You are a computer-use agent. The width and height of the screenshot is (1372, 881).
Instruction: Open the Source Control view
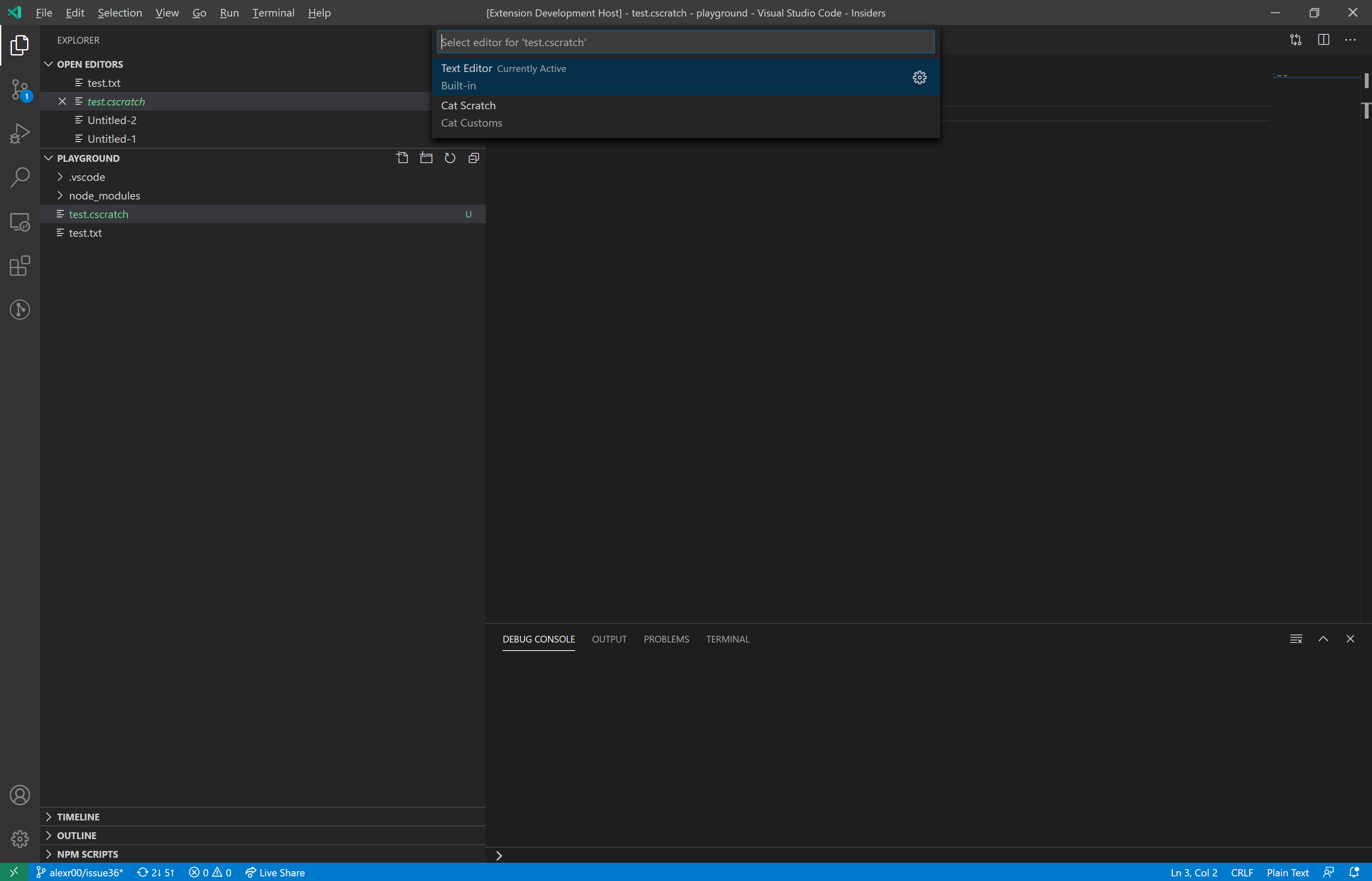click(19, 89)
